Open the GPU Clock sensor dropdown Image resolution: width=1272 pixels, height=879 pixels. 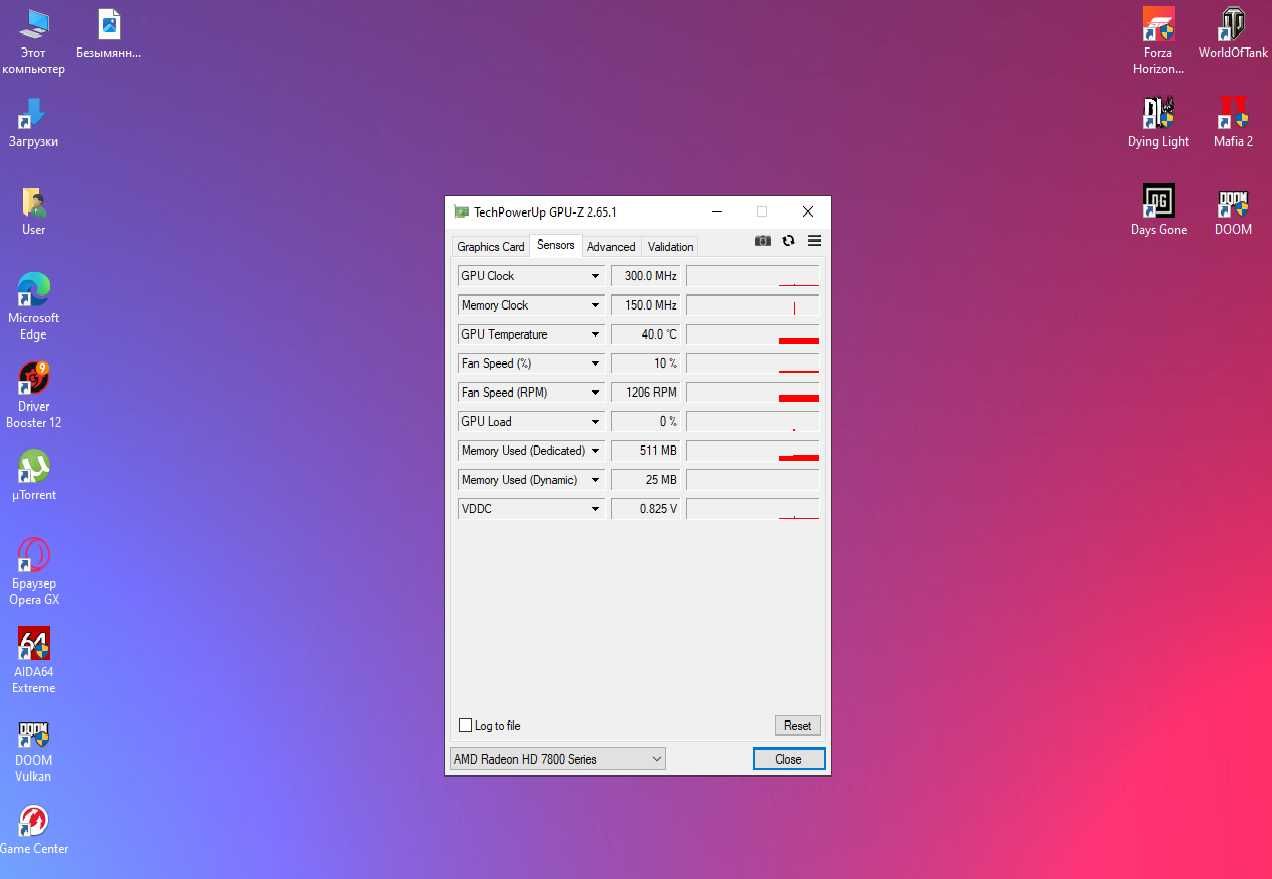[595, 276]
